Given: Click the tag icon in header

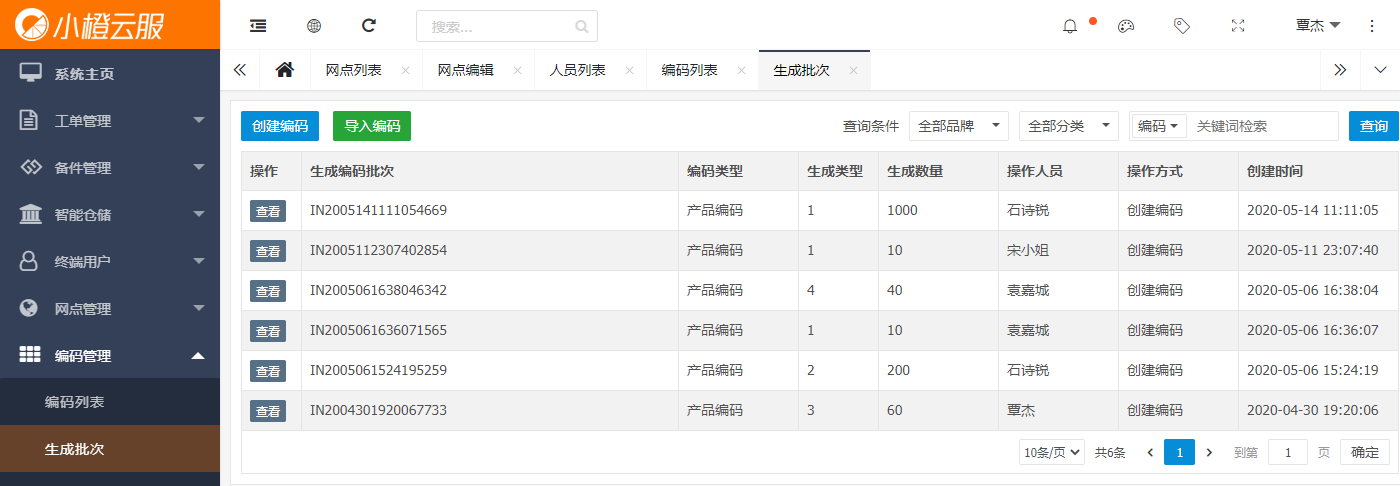Looking at the screenshot, I should click(1182, 26).
